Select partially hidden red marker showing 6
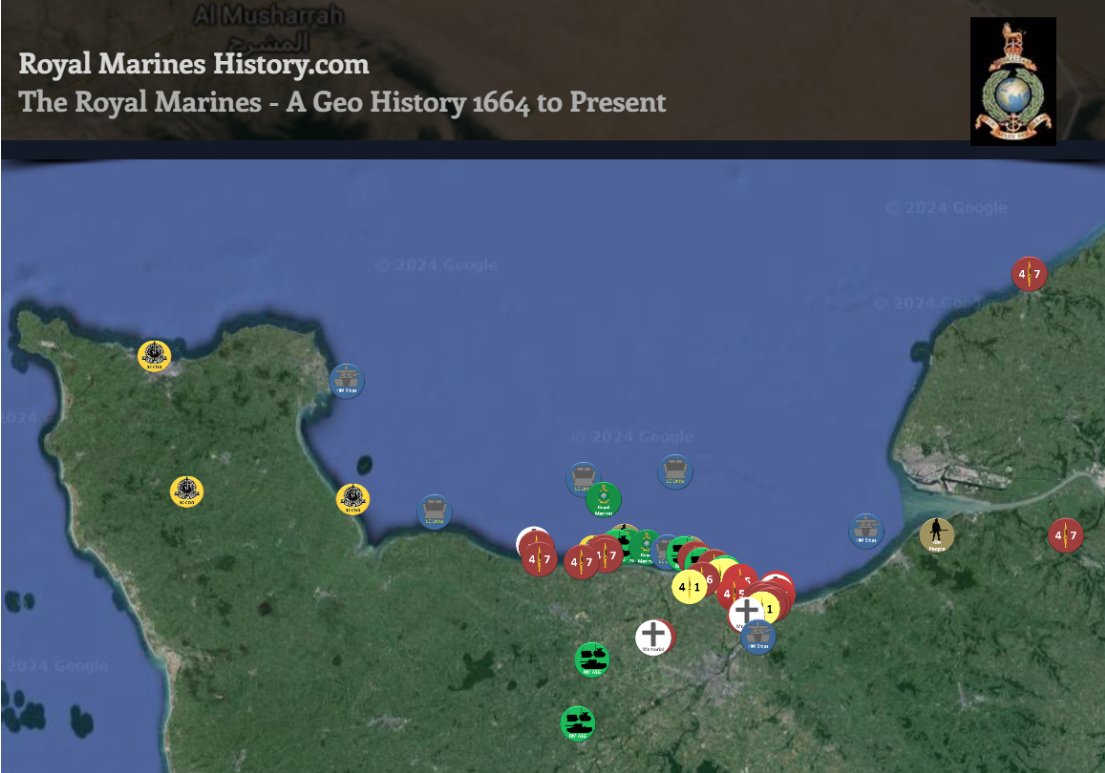Screen dimensions: 1105x773 point(708,578)
